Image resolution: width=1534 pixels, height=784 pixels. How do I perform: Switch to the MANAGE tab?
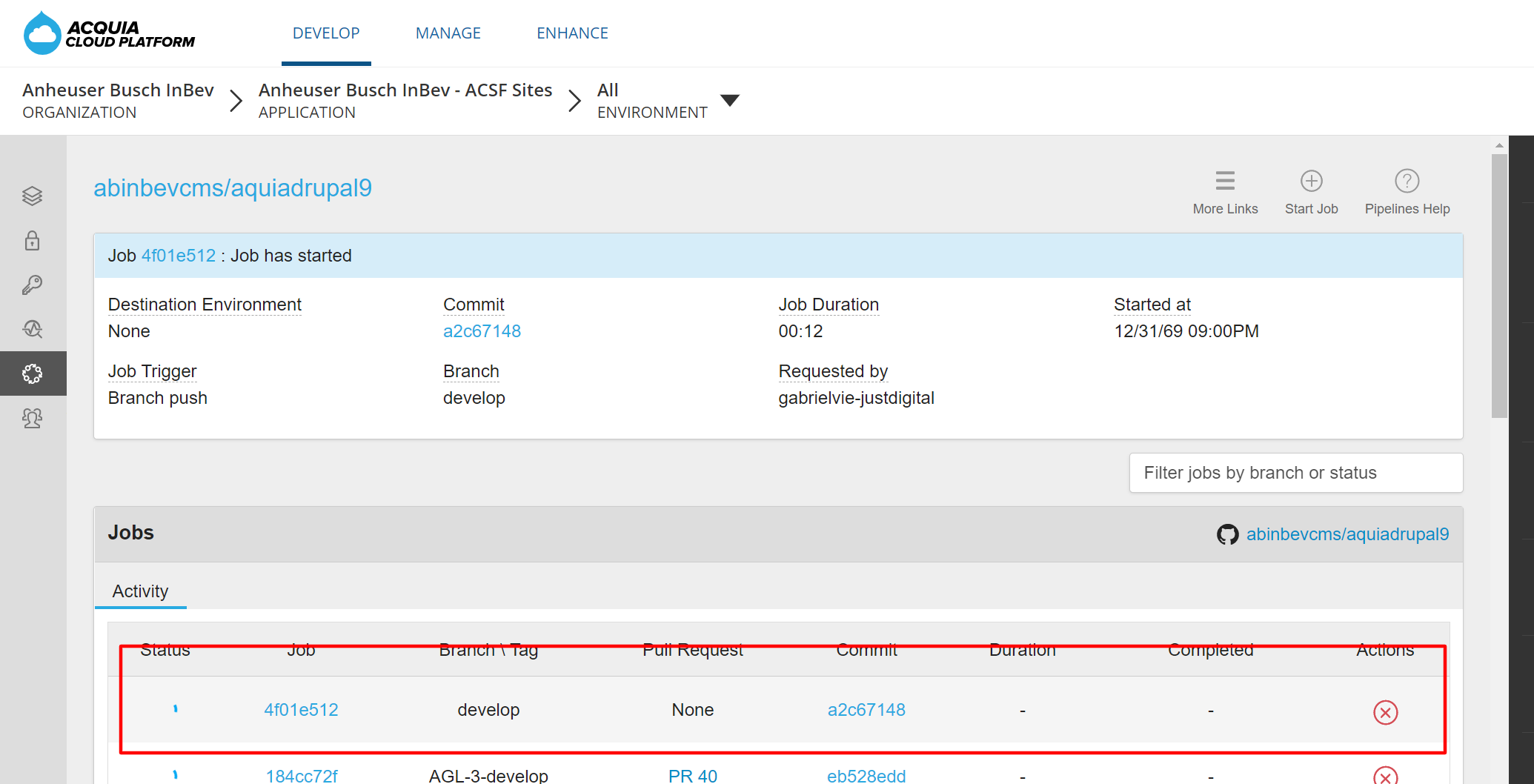tap(448, 33)
